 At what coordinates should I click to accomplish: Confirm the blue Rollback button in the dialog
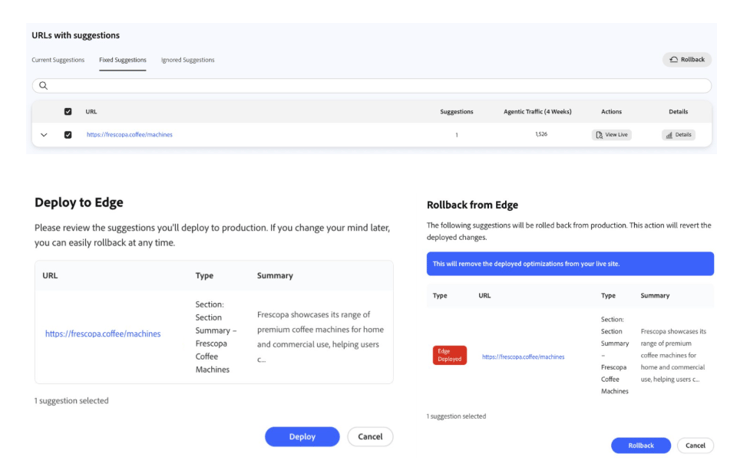(x=641, y=446)
